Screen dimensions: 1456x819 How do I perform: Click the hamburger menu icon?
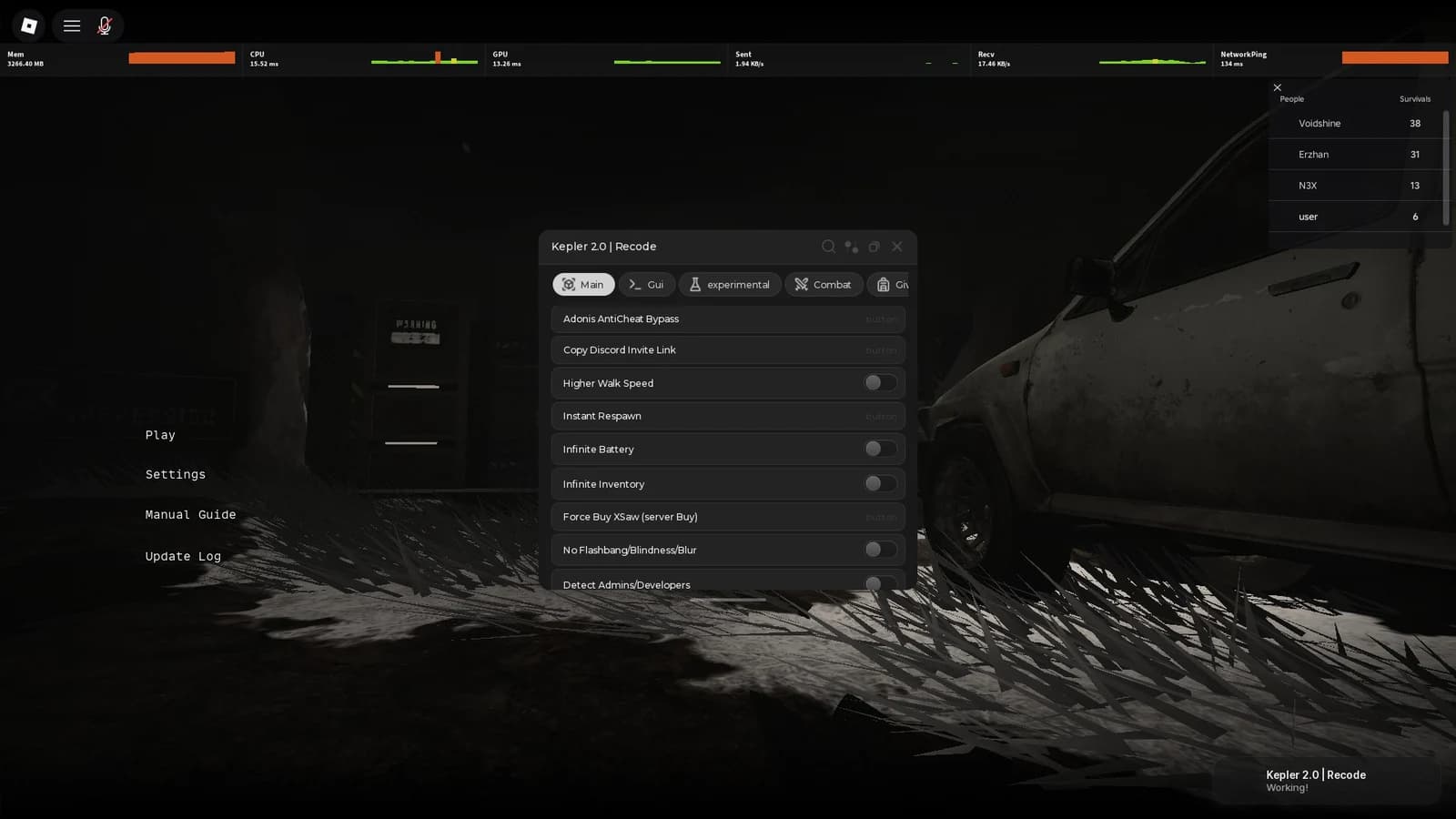click(x=72, y=25)
